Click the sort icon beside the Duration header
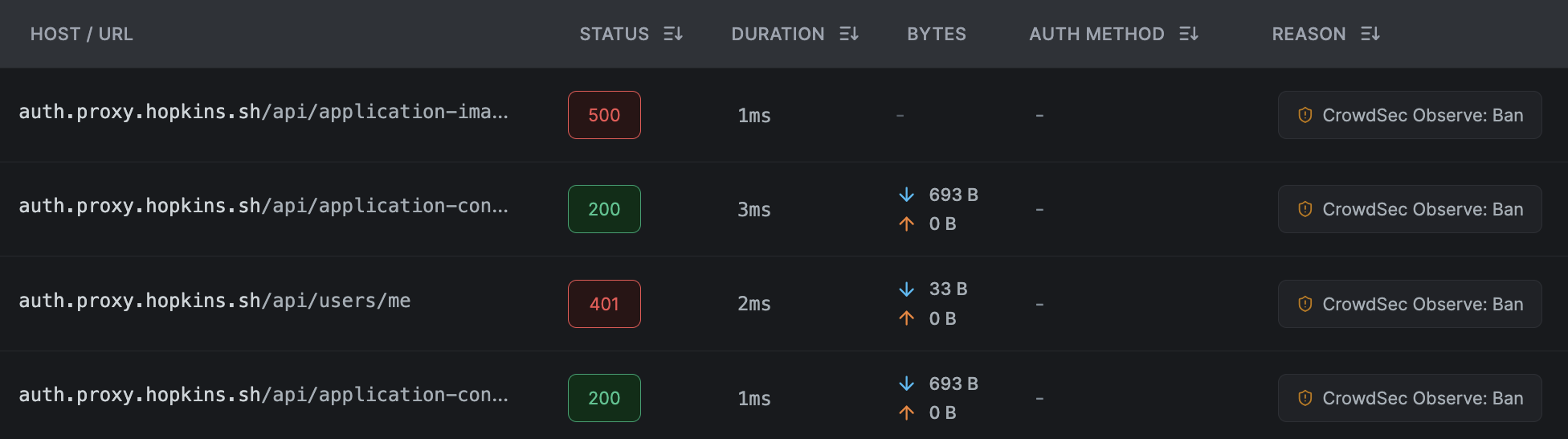 tap(849, 34)
